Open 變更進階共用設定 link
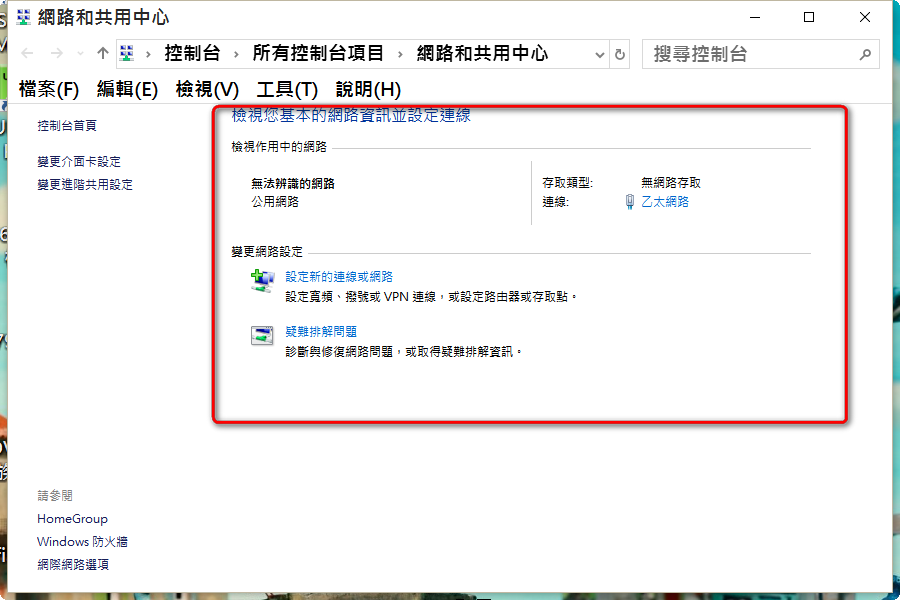900x600 pixels. 85,185
